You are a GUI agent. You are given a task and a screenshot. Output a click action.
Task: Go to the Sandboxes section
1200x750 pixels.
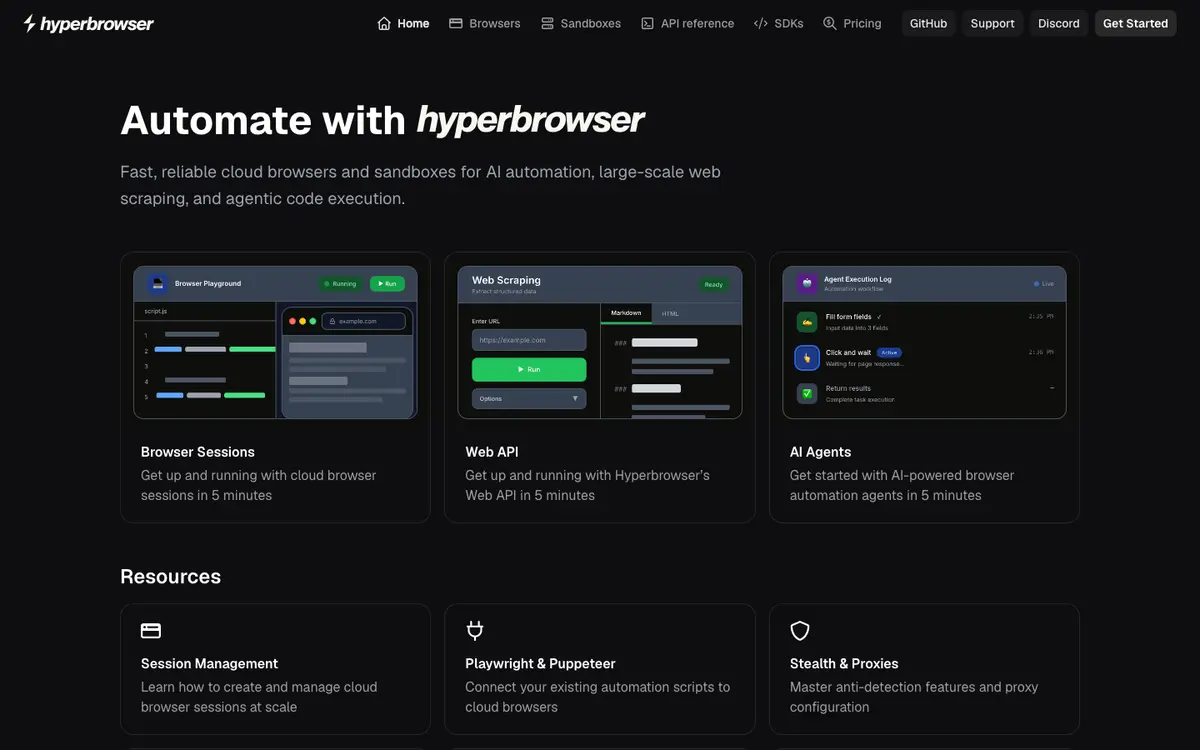580,23
